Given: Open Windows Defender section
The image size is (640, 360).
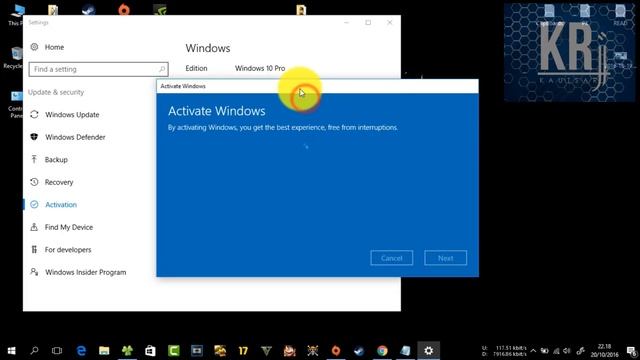Looking at the screenshot, I should click(x=68, y=137).
